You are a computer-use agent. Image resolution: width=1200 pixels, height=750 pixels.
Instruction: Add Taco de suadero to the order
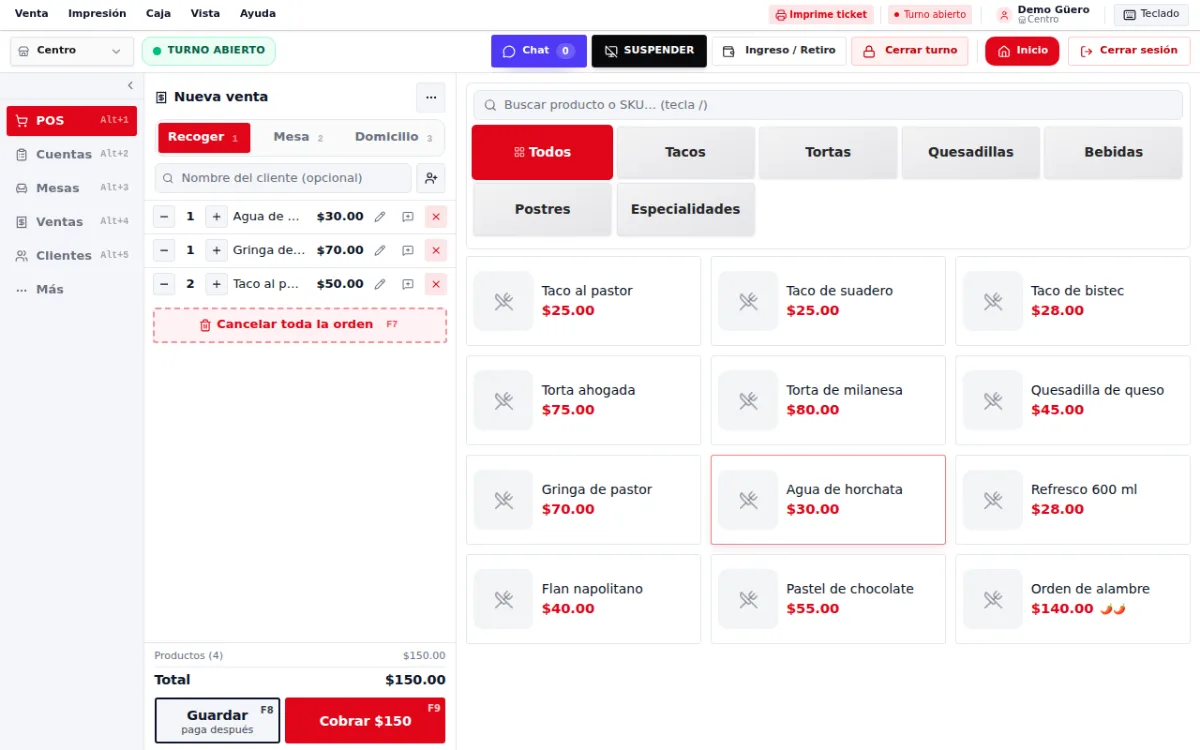click(828, 301)
